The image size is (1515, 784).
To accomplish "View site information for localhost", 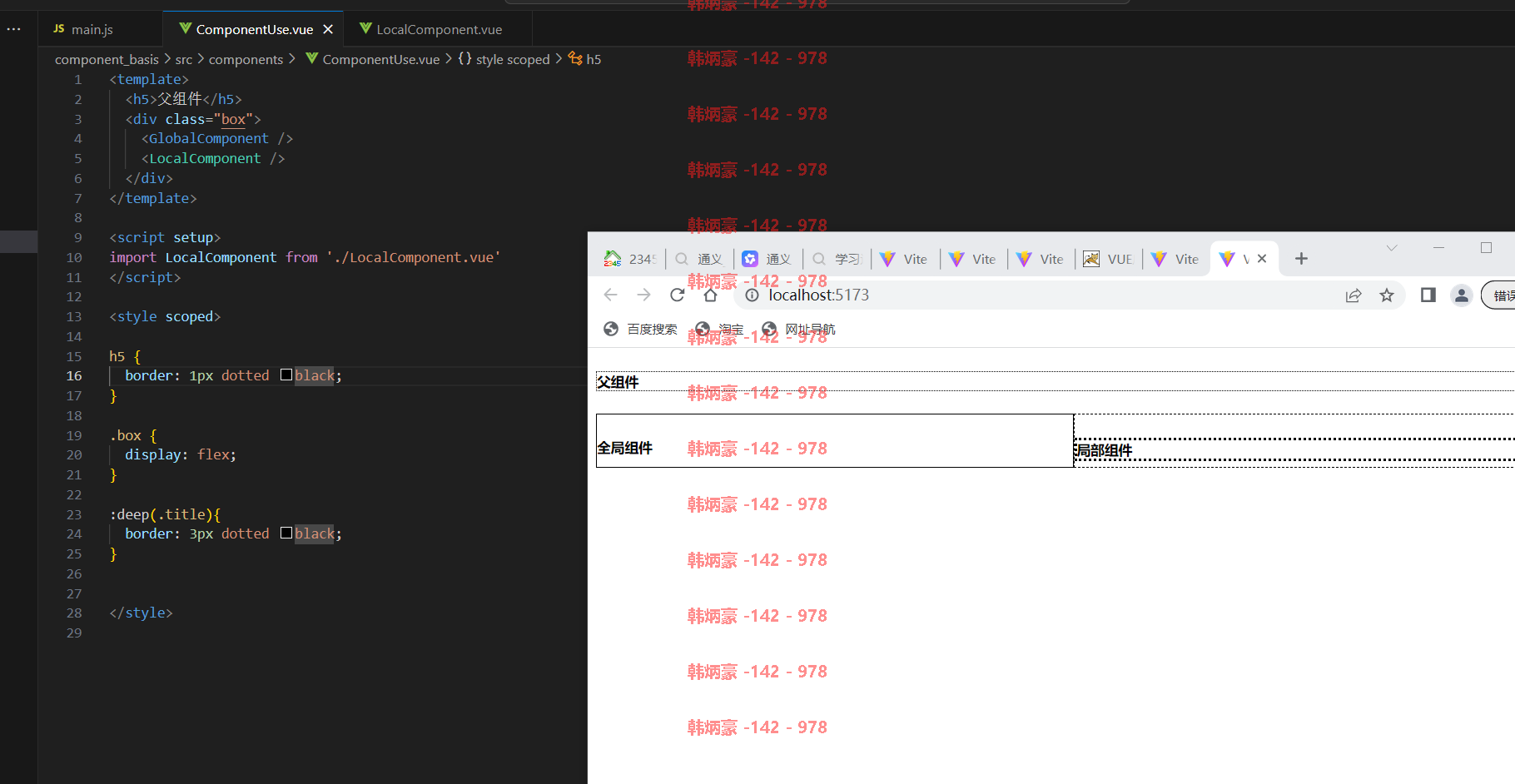I will click(752, 295).
